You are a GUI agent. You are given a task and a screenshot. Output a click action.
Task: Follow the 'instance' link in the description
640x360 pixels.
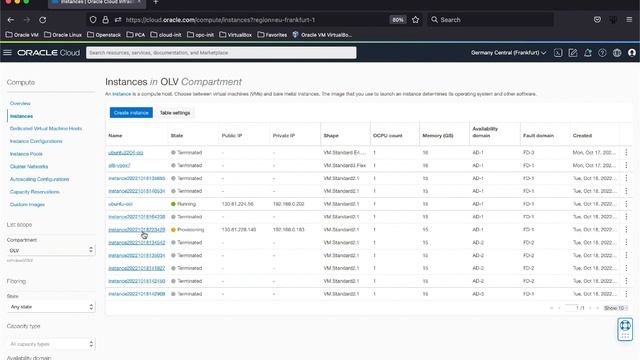pyautogui.click(x=121, y=94)
